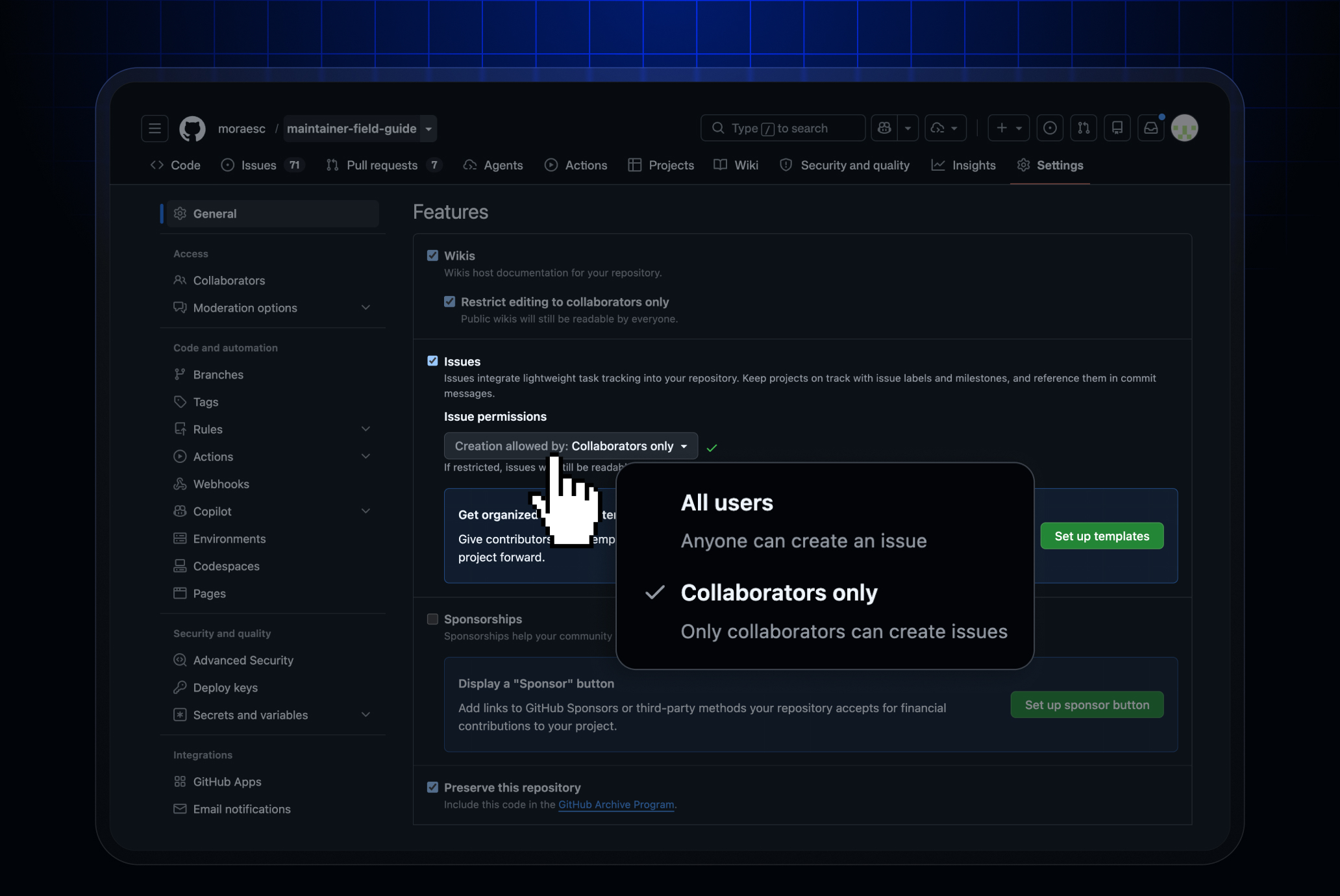This screenshot has width=1340, height=896.
Task: Open the notifications inbox icon
Action: pyautogui.click(x=1151, y=129)
